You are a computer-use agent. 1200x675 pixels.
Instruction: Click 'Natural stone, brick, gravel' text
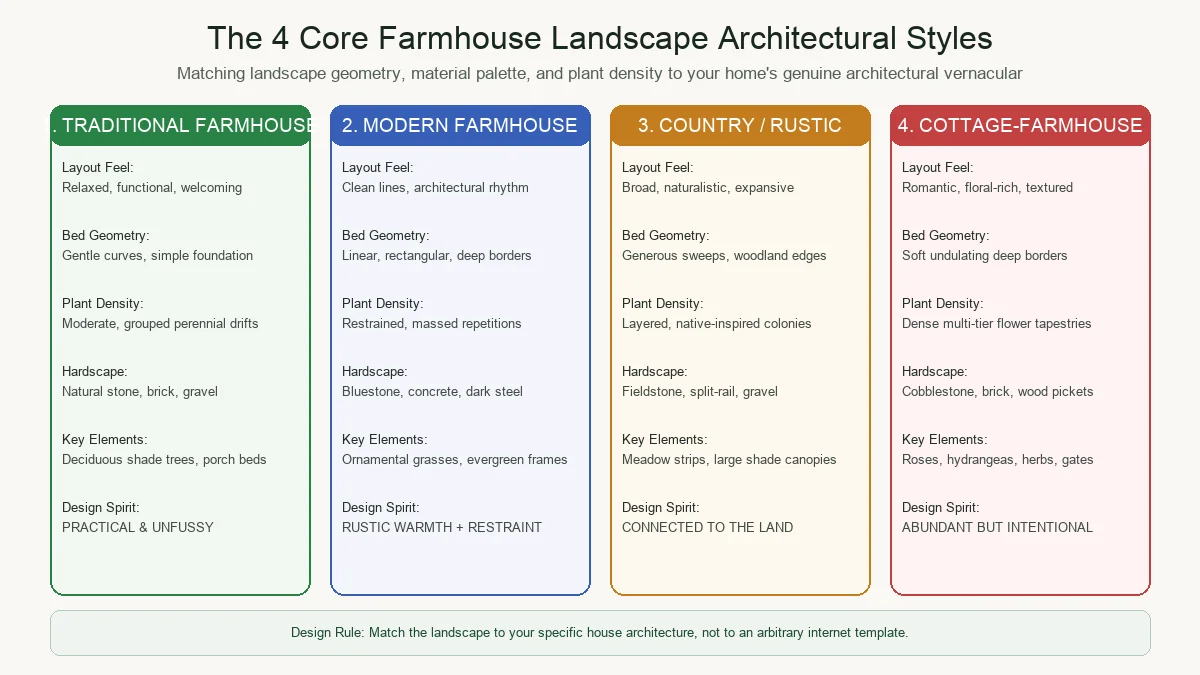click(x=140, y=391)
